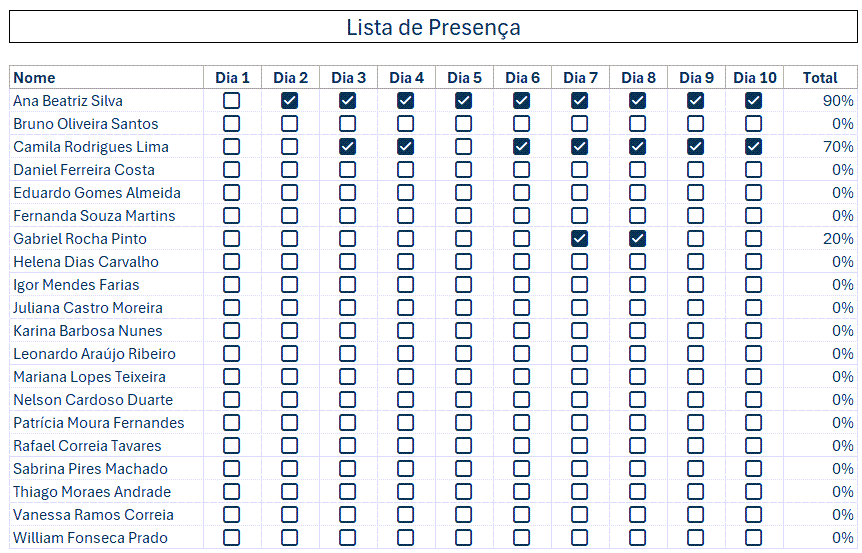The height and width of the screenshot is (553, 862).
Task: Check Dia 10 for William Fonseca Prado
Action: click(x=753, y=537)
